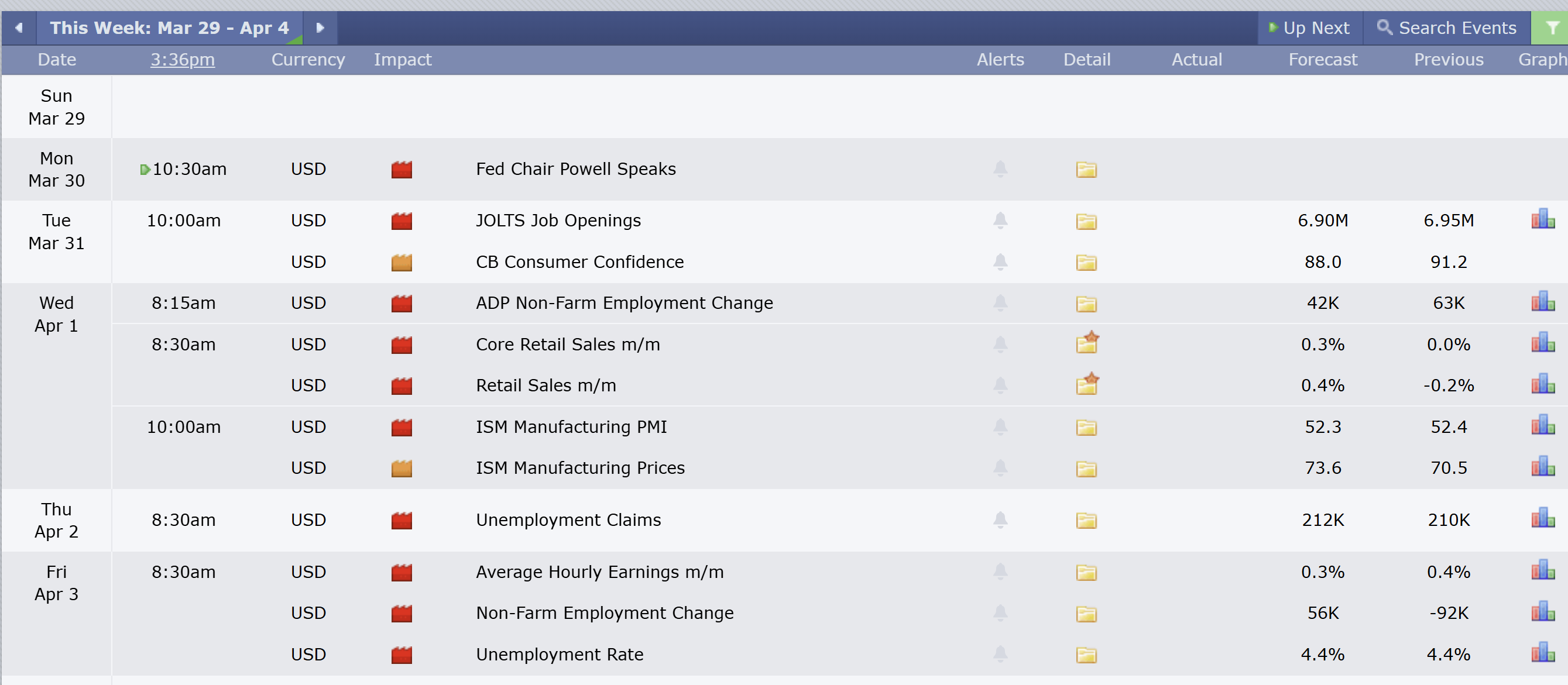
Task: Open This Week date range selector
Action: 169,28
